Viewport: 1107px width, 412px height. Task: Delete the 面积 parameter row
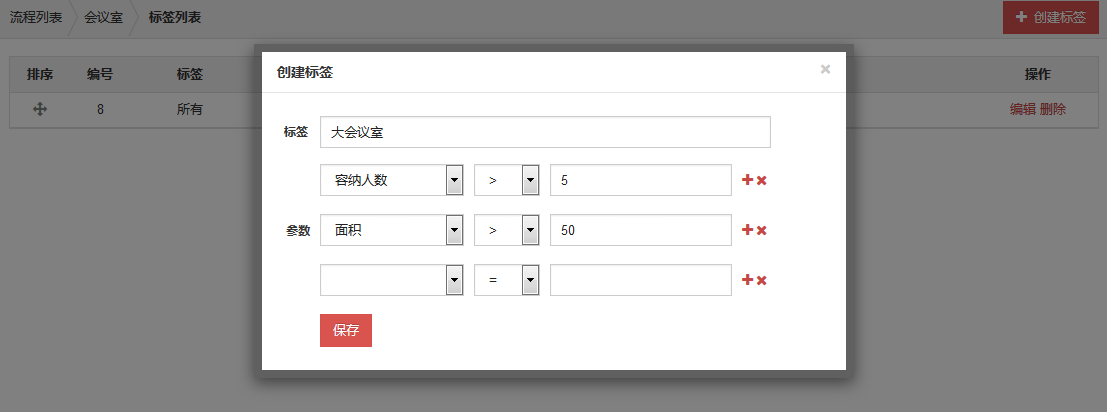coord(762,231)
